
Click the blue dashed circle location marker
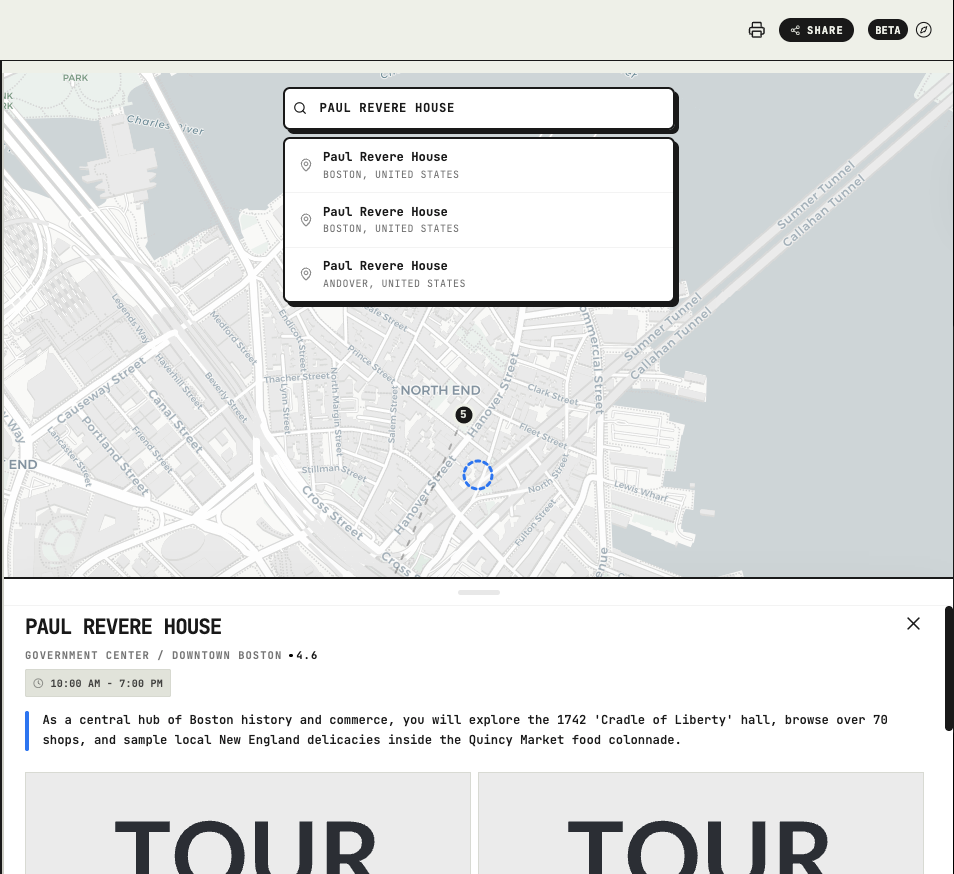coord(478,475)
